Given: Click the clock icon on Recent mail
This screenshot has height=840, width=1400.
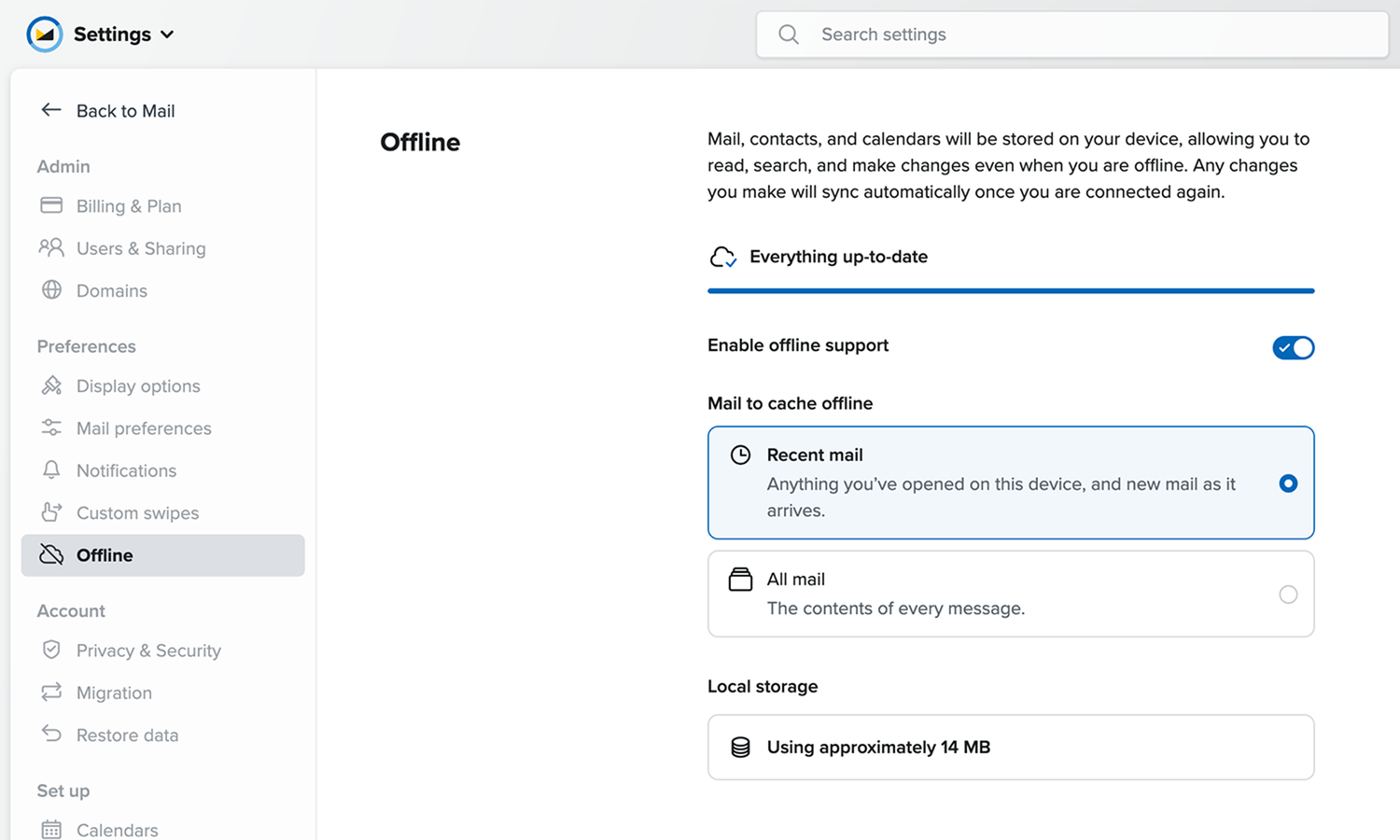Looking at the screenshot, I should pyautogui.click(x=740, y=455).
